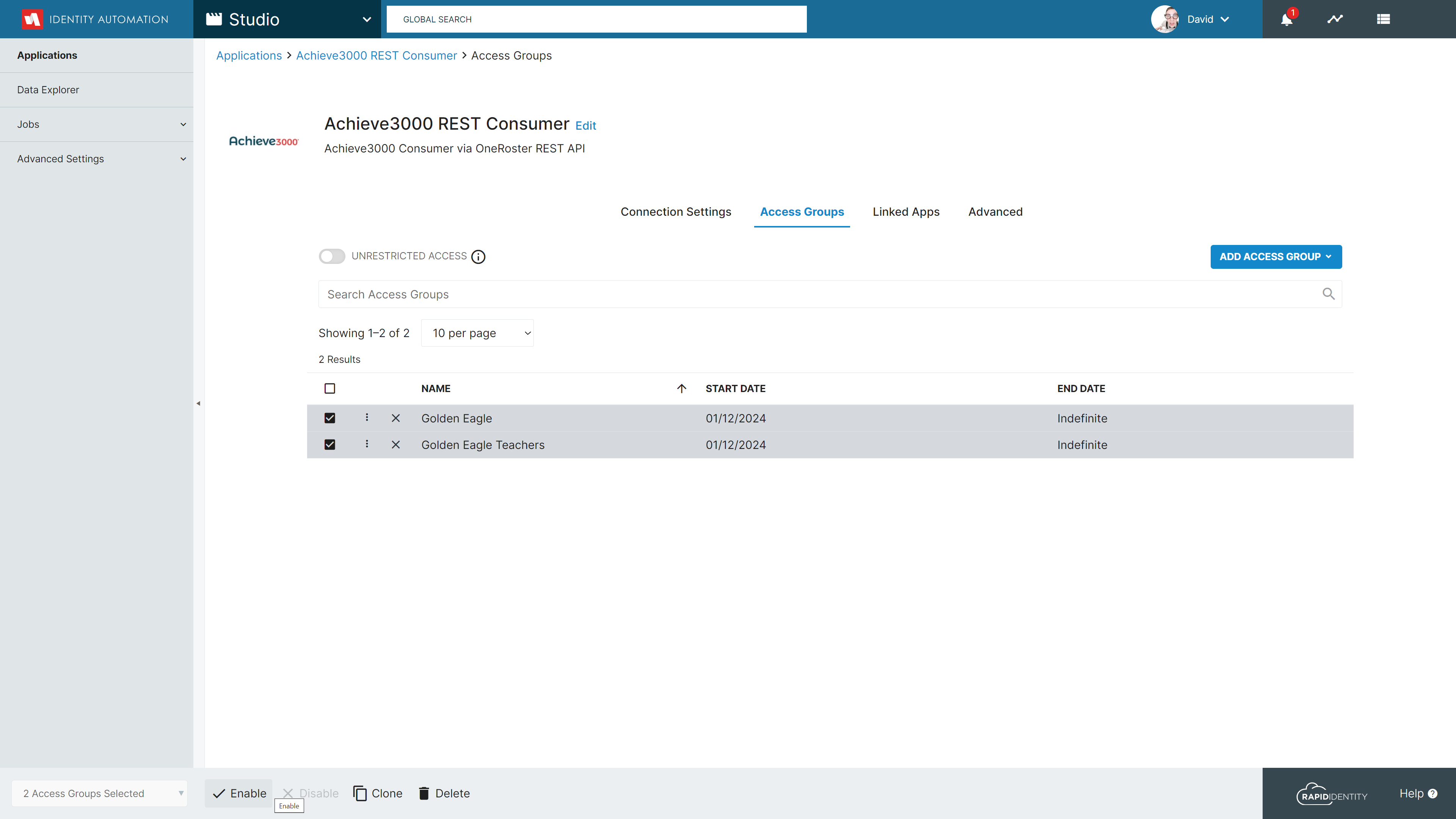Screen dimensions: 1456x819
Task: Tick the select-all checkbox in table header
Action: point(330,388)
